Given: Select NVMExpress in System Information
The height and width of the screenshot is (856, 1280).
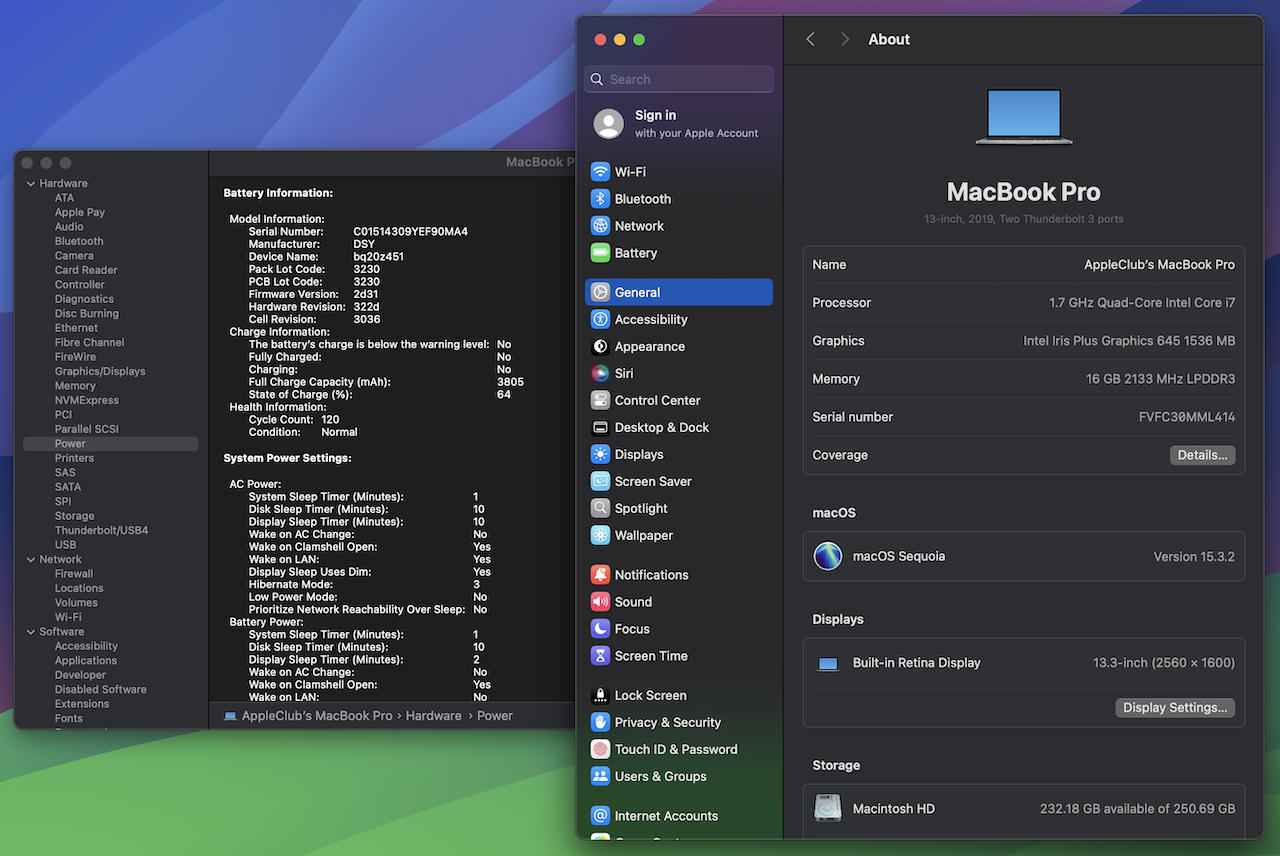Looking at the screenshot, I should (87, 400).
